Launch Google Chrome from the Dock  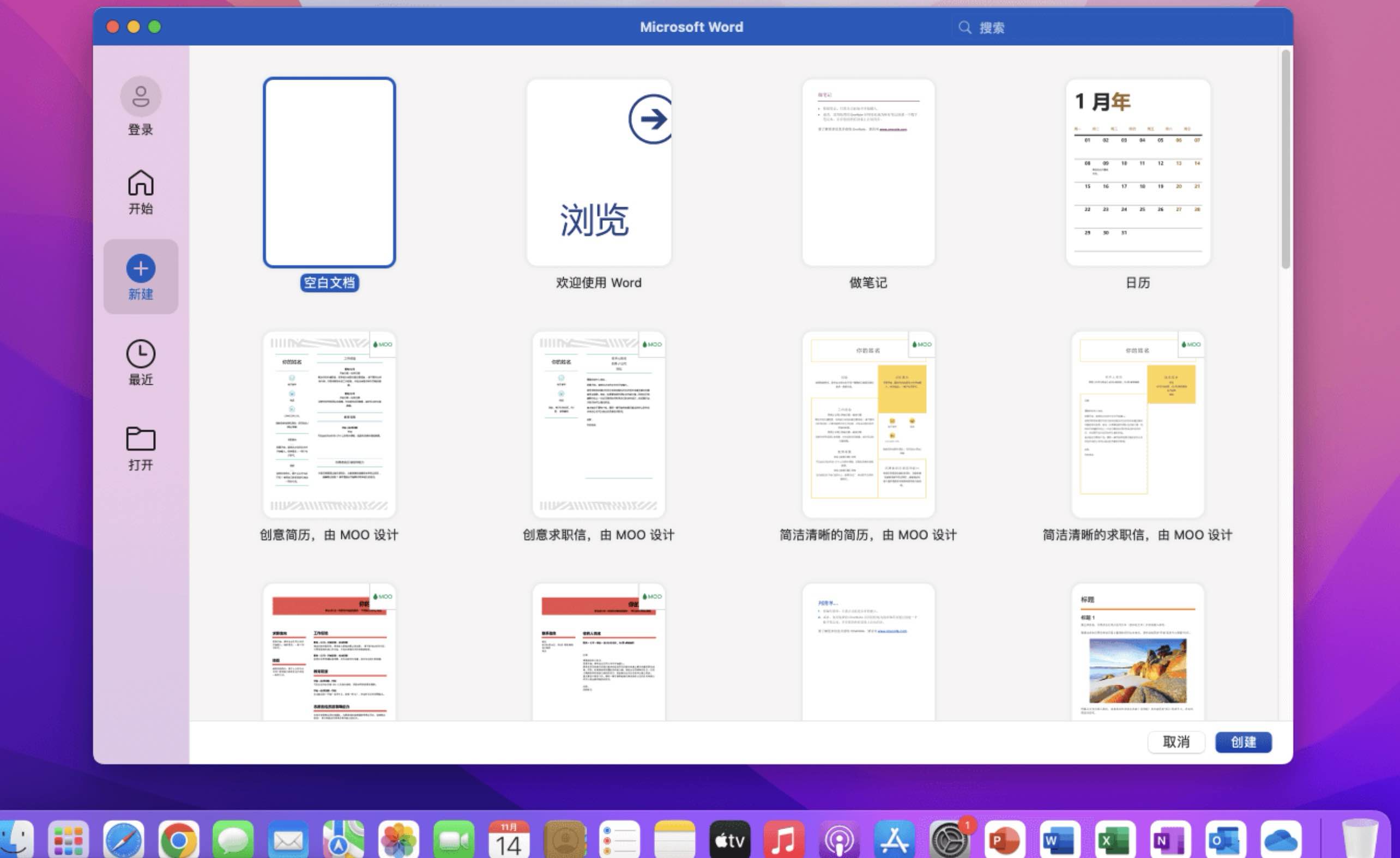click(x=178, y=840)
